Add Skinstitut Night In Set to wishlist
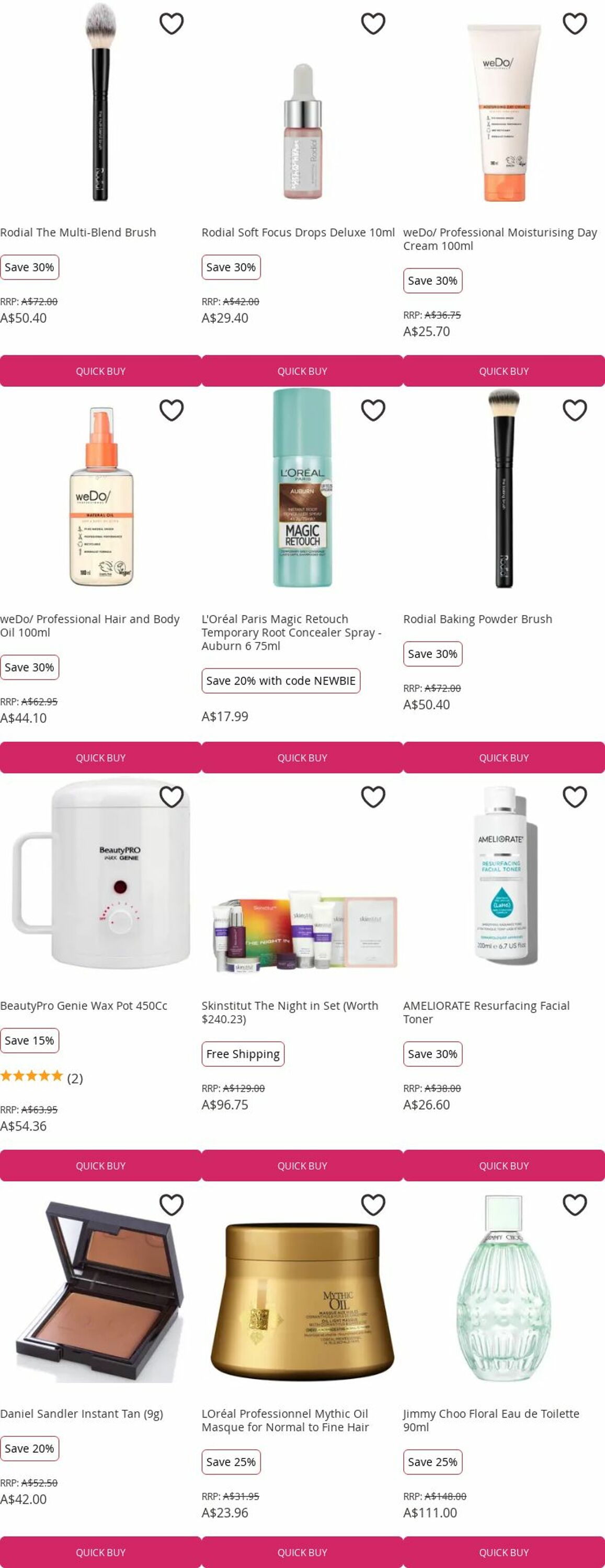 [373, 797]
